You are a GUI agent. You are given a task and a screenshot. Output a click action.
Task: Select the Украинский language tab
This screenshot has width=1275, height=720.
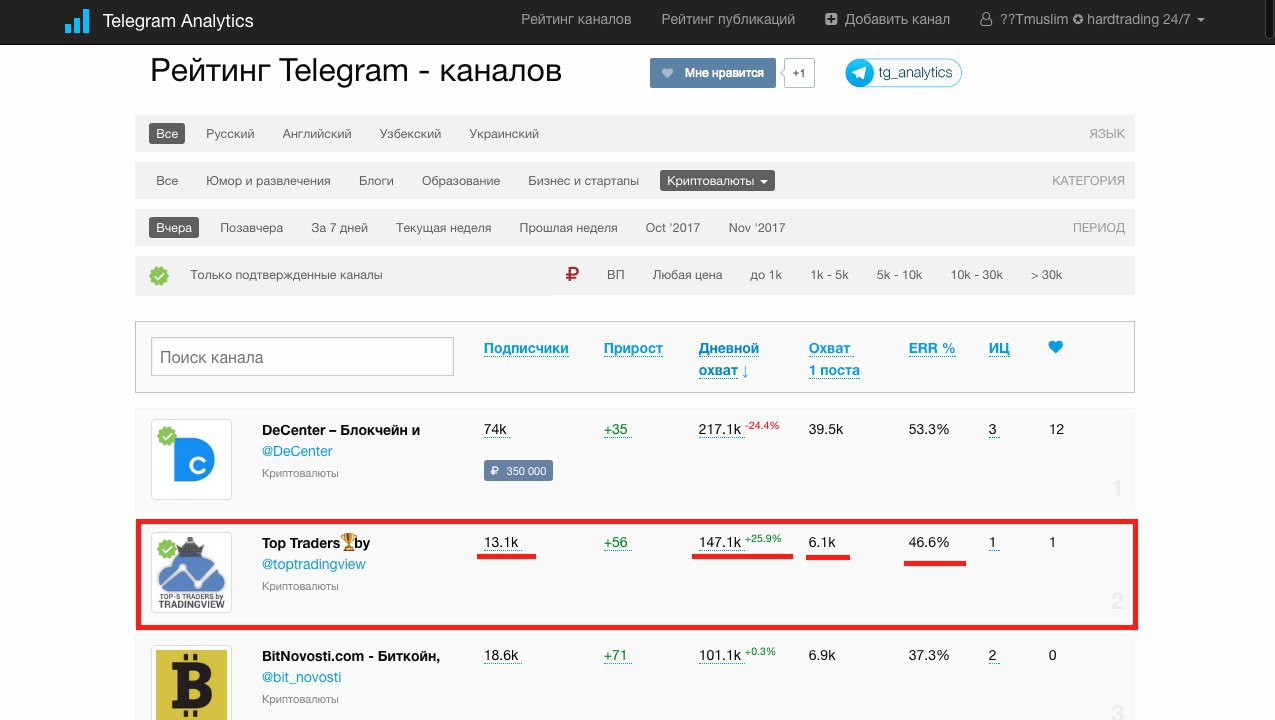[504, 134]
